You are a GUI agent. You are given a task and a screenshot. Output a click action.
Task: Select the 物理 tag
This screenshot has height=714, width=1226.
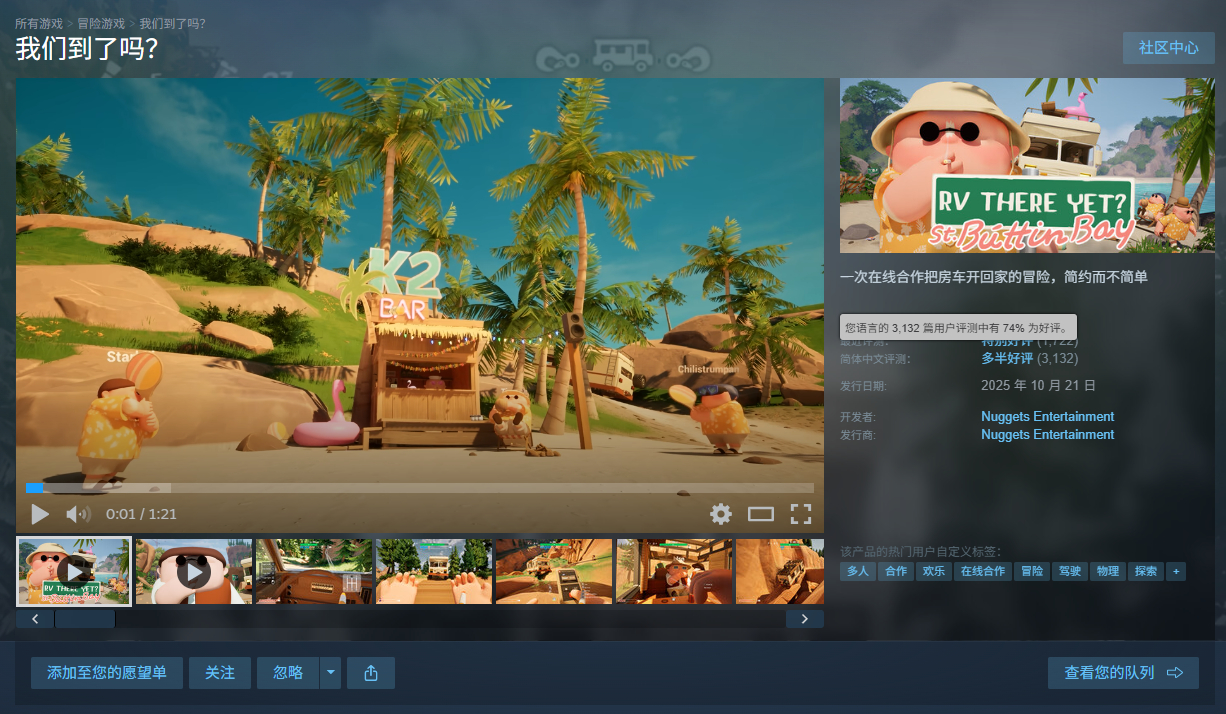[1107, 571]
